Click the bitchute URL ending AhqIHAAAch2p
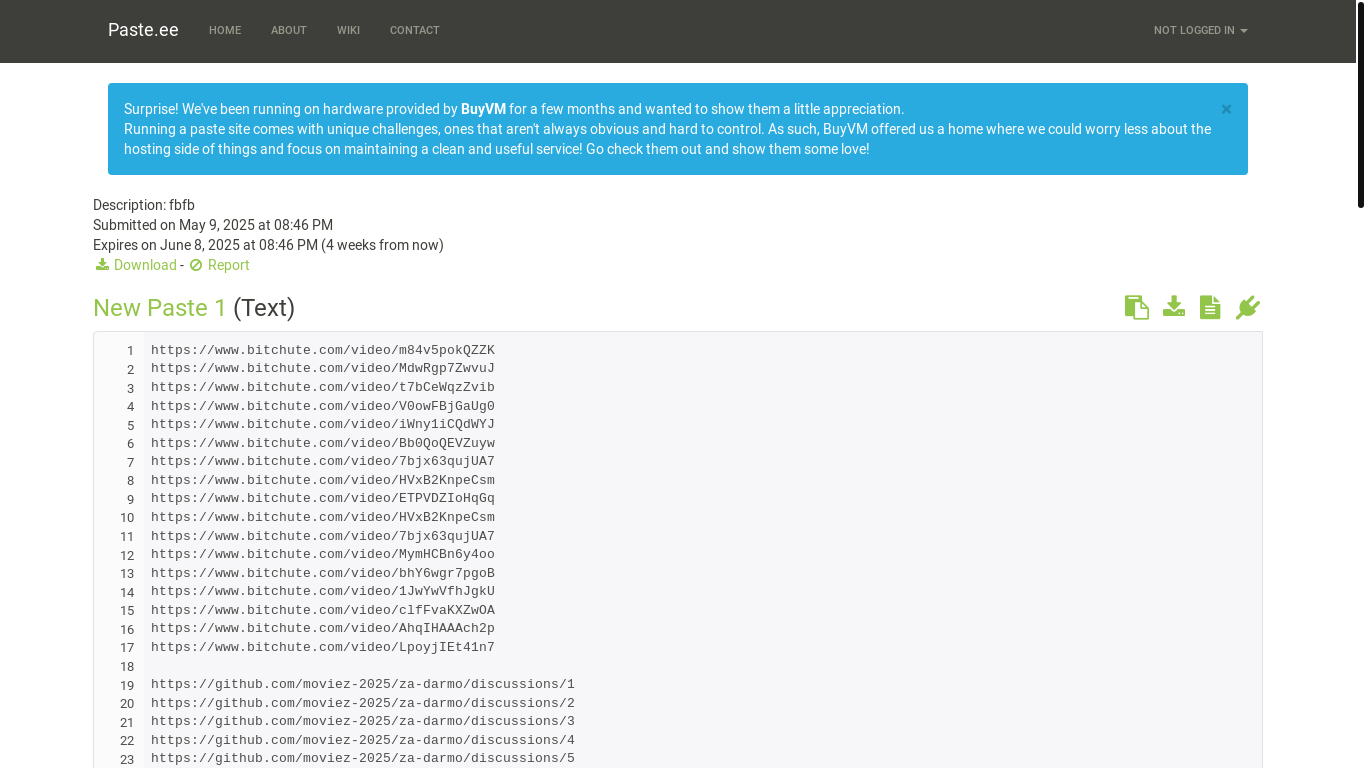 [323, 628]
